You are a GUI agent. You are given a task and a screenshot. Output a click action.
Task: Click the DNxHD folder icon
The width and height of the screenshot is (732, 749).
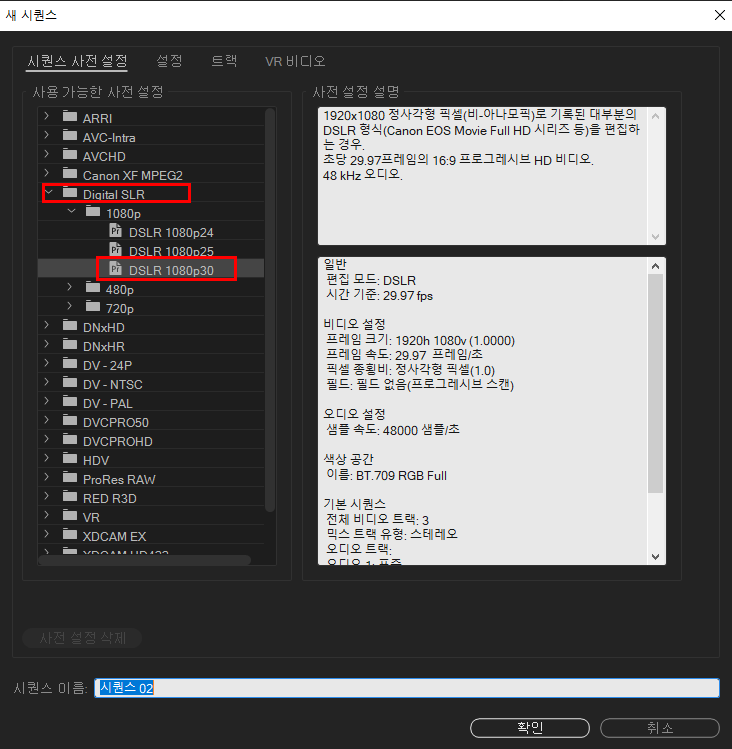pos(70,325)
